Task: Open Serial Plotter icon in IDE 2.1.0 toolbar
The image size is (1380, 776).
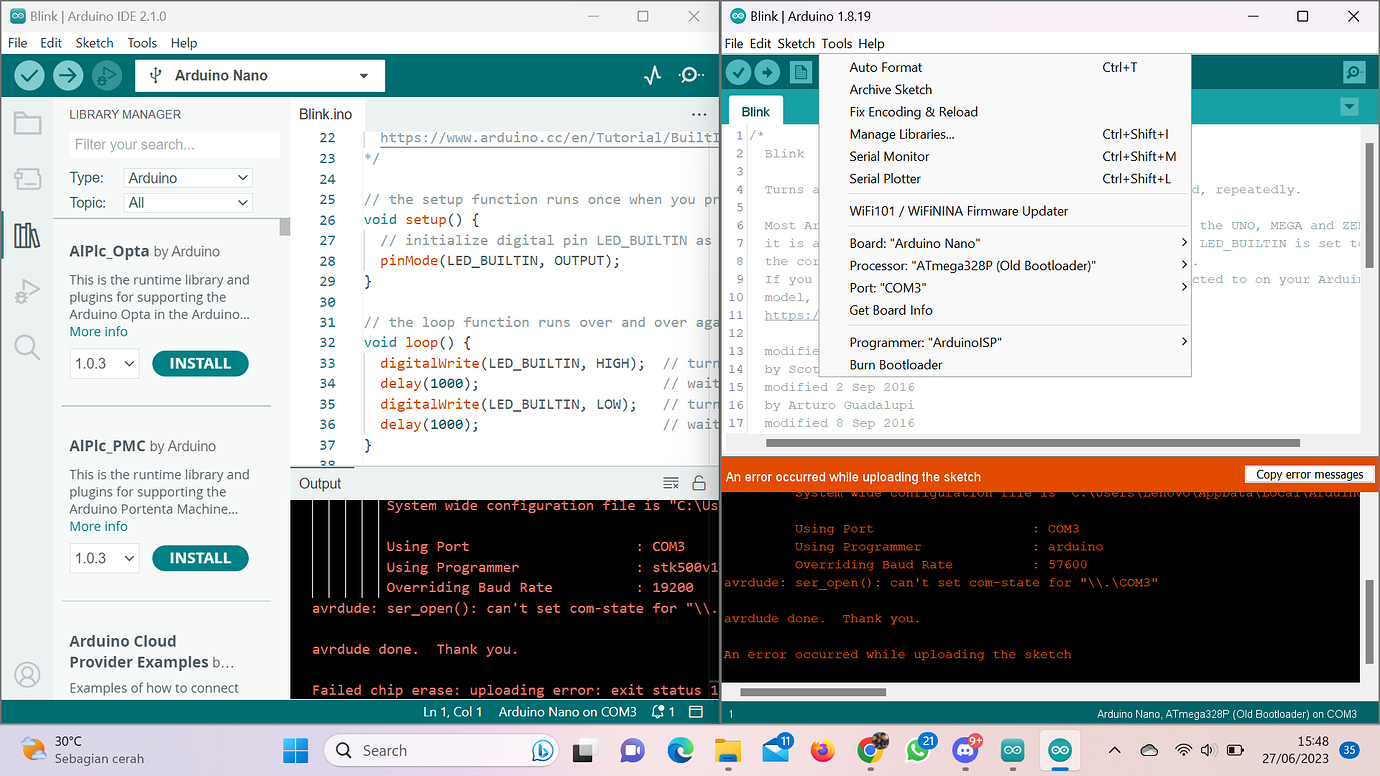Action: point(653,75)
